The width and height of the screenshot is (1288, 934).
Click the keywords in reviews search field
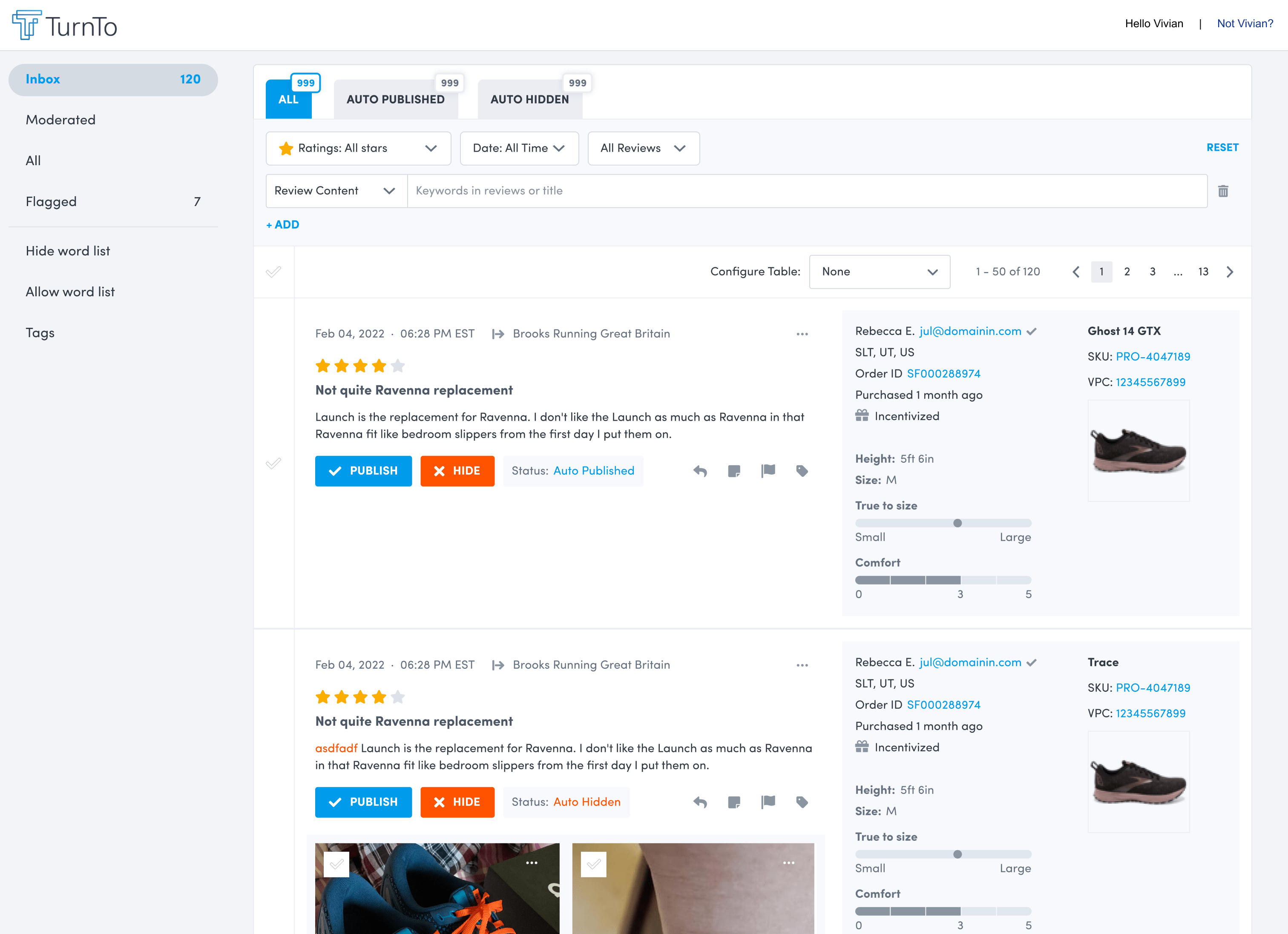point(806,191)
